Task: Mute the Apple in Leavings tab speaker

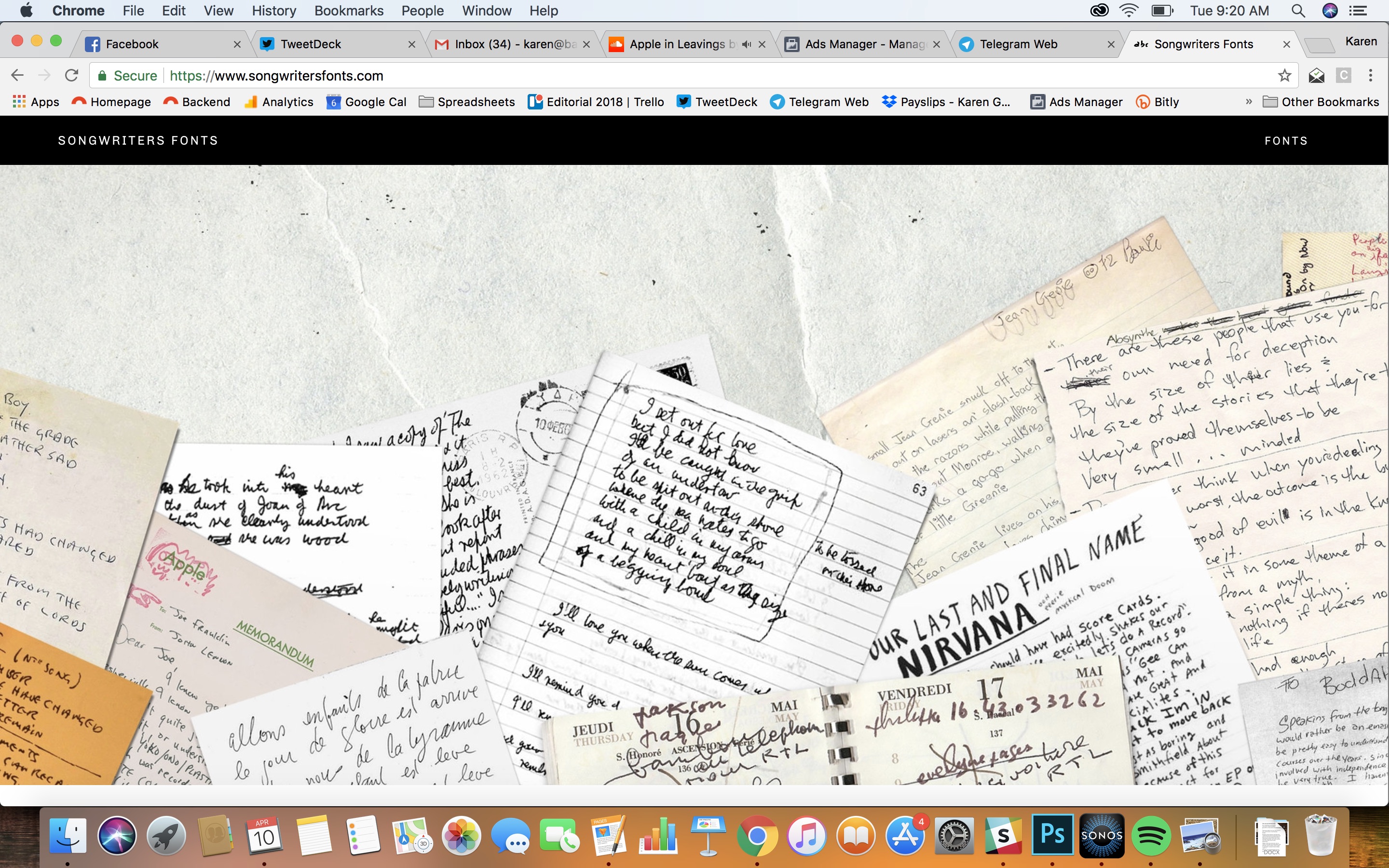Action: (746, 44)
